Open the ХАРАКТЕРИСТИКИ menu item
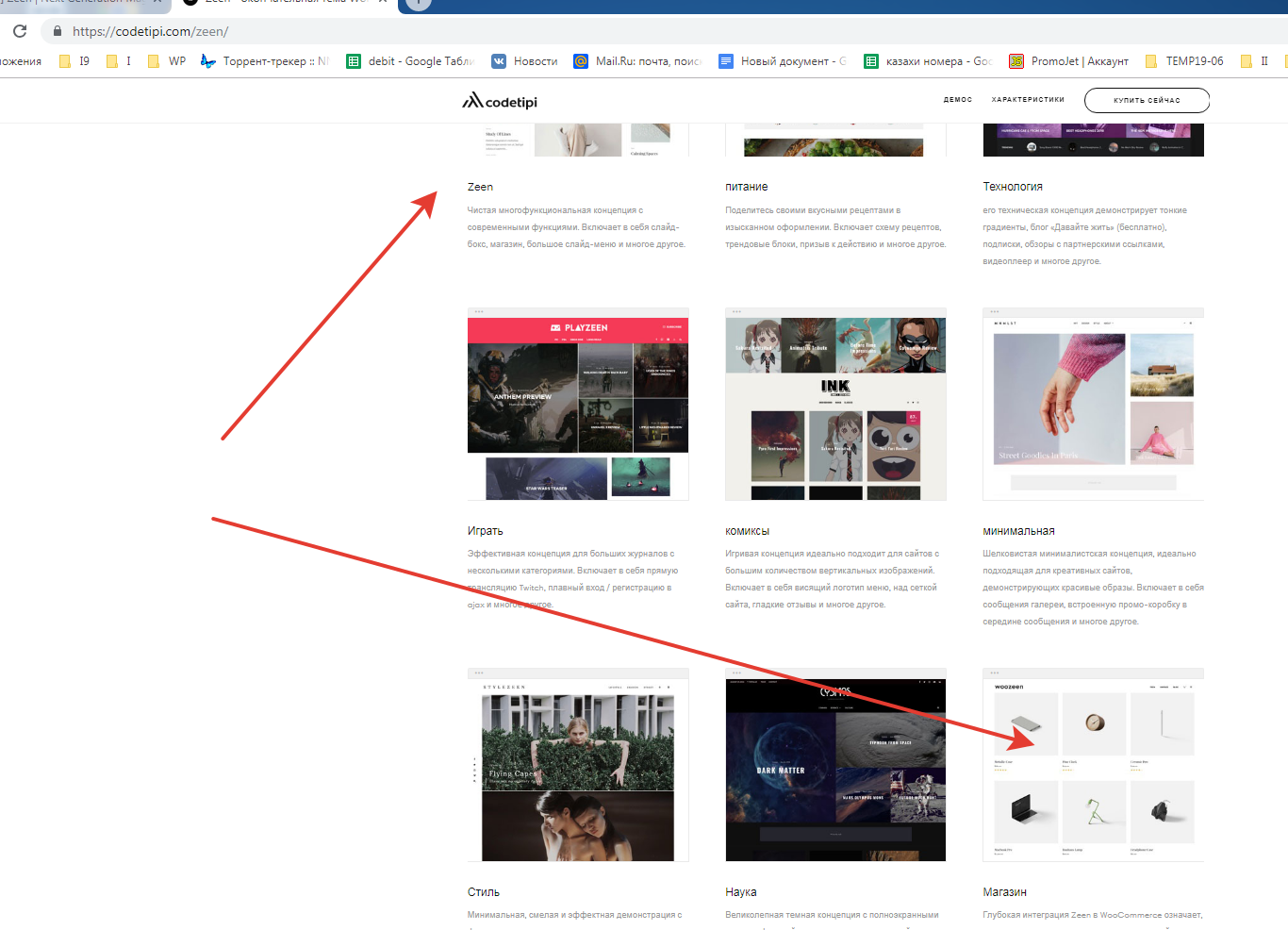Viewport: 1288px width, 930px height. click(1028, 100)
